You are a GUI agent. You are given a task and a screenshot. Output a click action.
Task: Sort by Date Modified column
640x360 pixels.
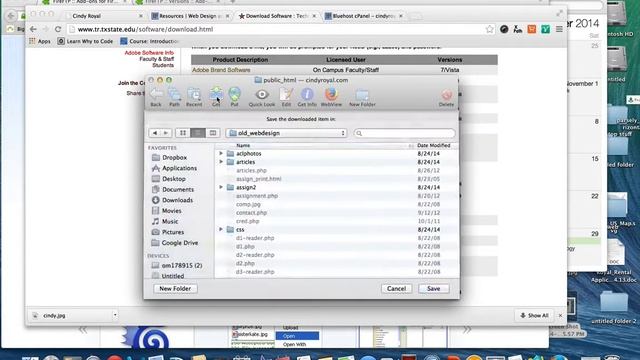coord(433,145)
